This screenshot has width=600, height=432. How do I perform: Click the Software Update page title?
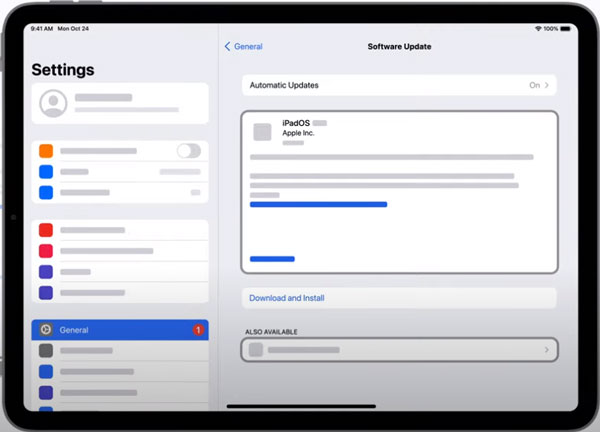pos(399,47)
